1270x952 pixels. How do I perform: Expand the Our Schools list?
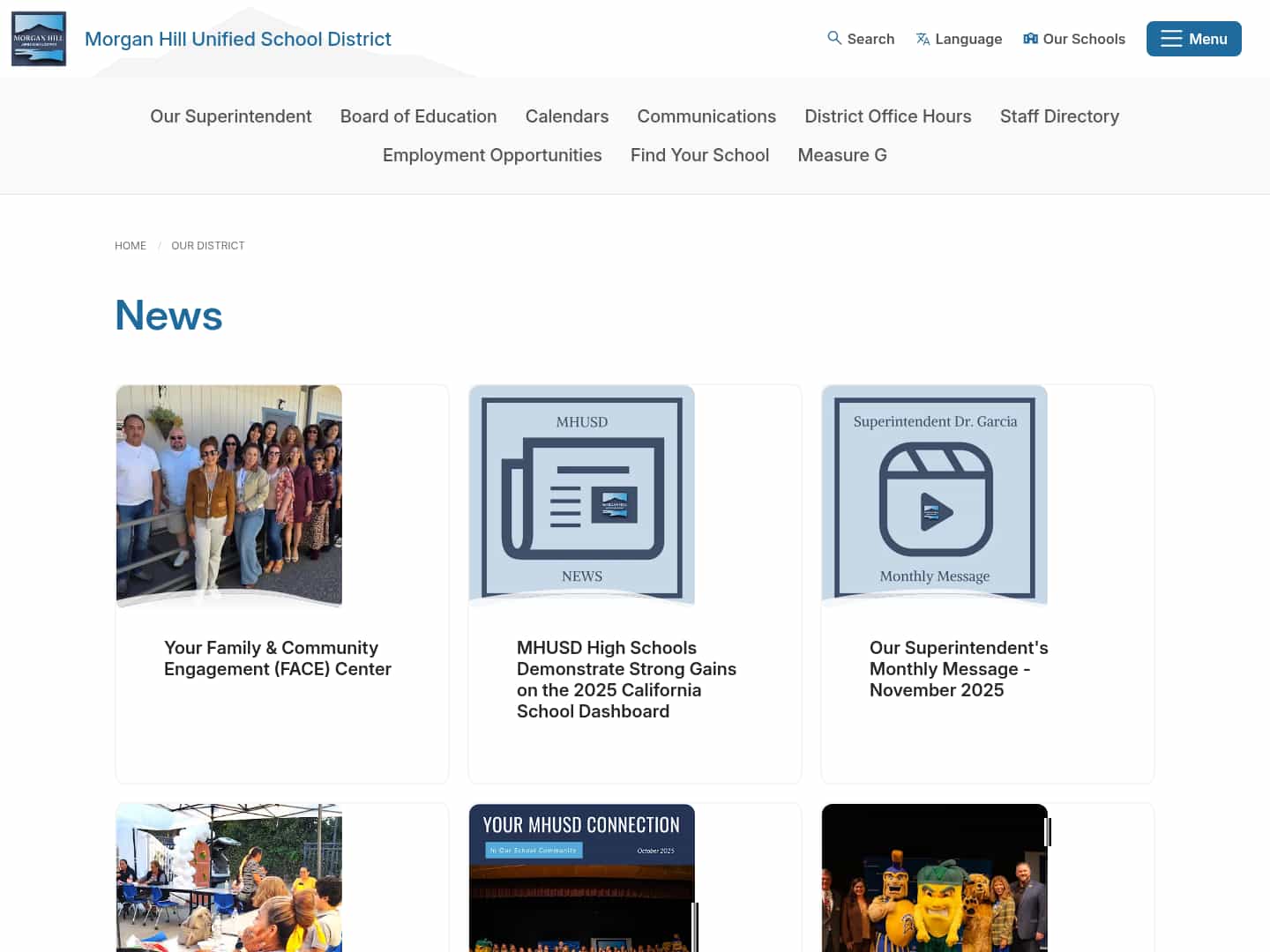1074,39
